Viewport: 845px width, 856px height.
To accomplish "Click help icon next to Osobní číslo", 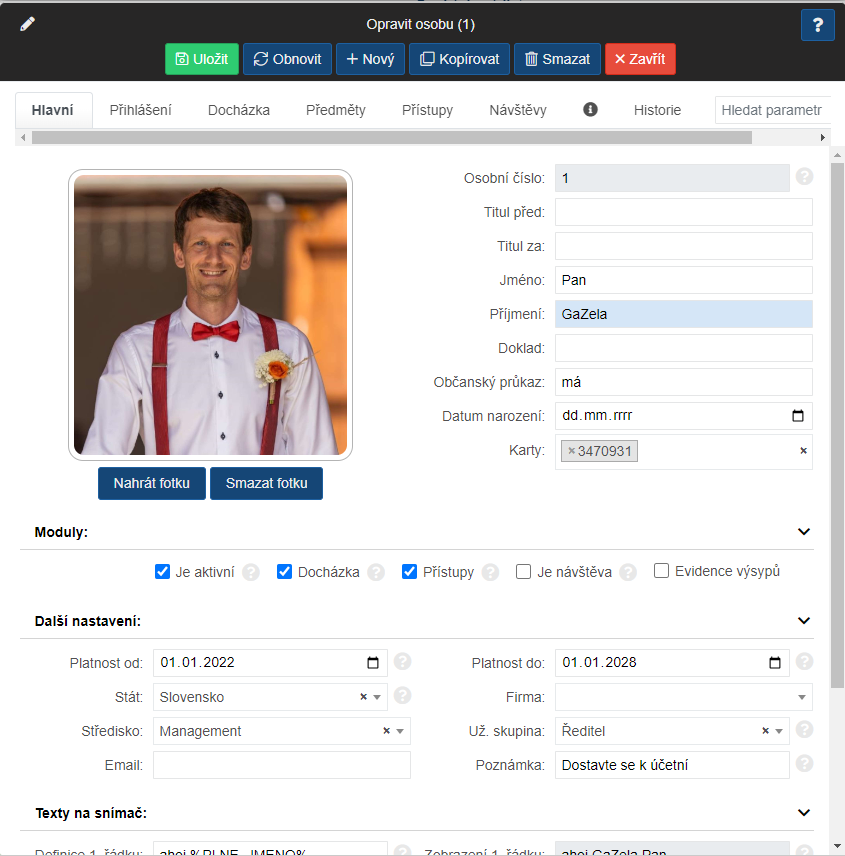I will (x=804, y=178).
